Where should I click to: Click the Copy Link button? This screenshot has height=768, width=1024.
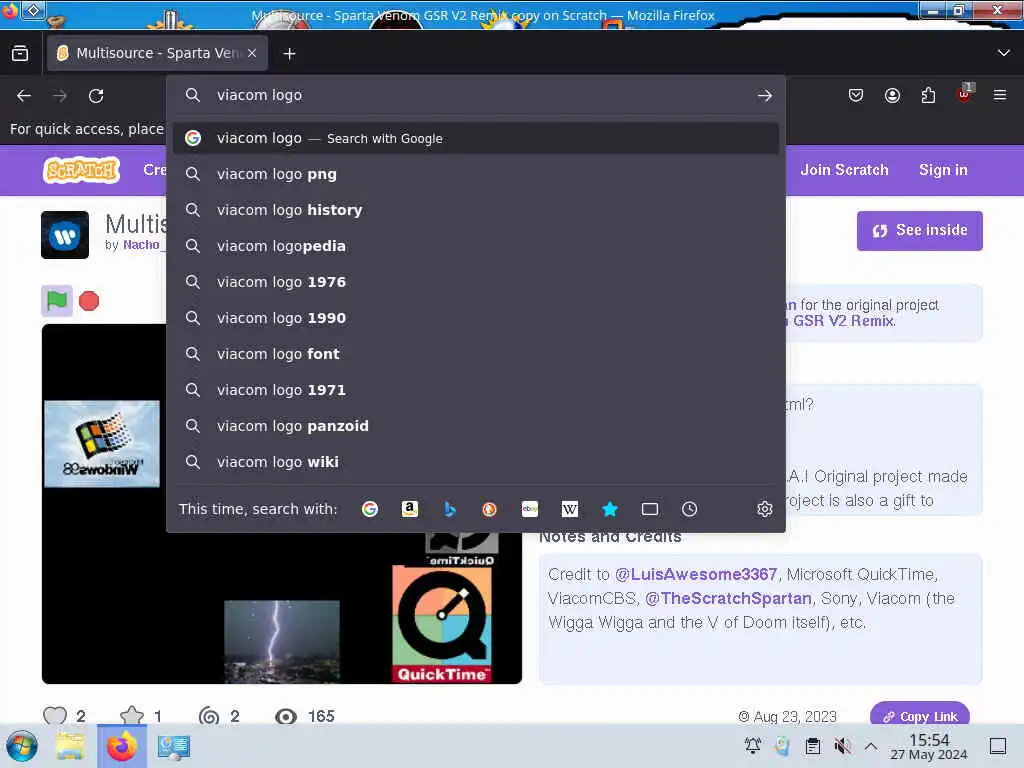[920, 716]
